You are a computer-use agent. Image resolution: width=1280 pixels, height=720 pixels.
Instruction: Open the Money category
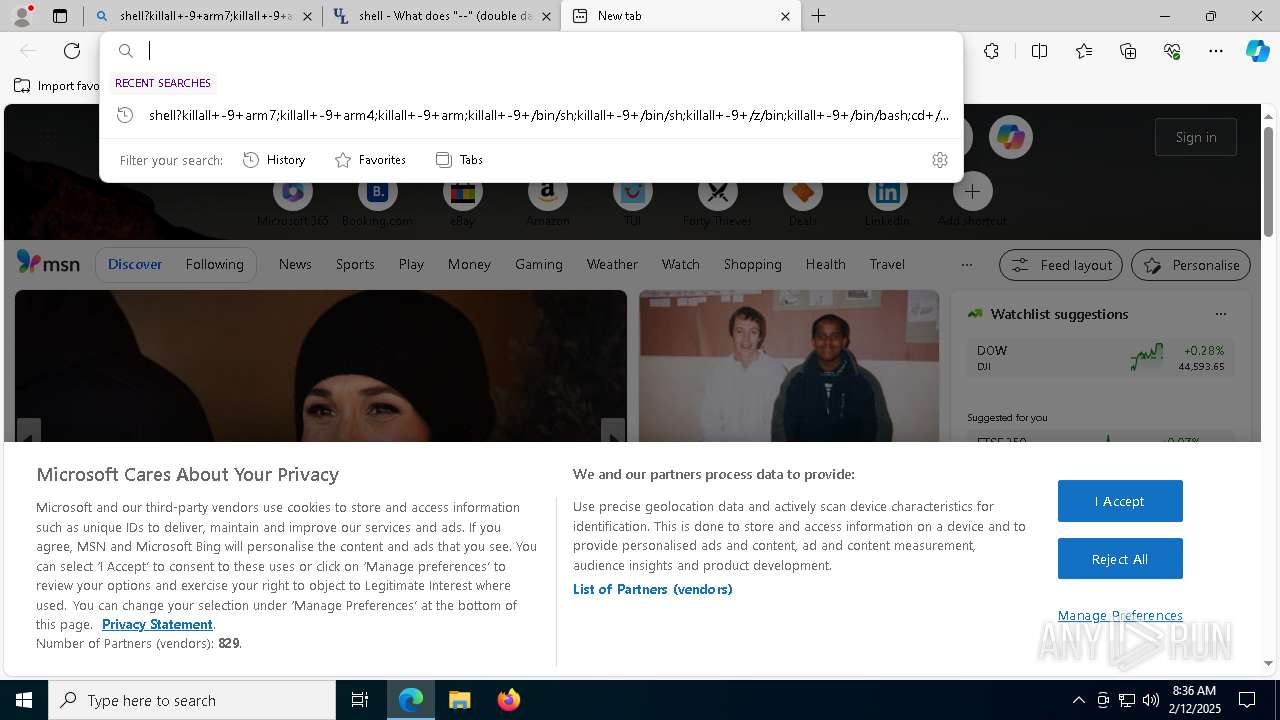click(469, 264)
